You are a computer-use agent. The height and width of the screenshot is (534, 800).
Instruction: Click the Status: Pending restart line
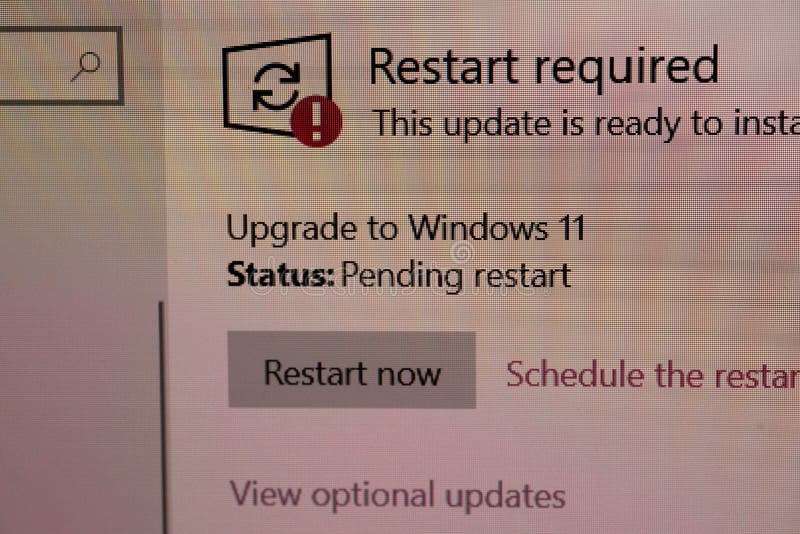(x=398, y=276)
